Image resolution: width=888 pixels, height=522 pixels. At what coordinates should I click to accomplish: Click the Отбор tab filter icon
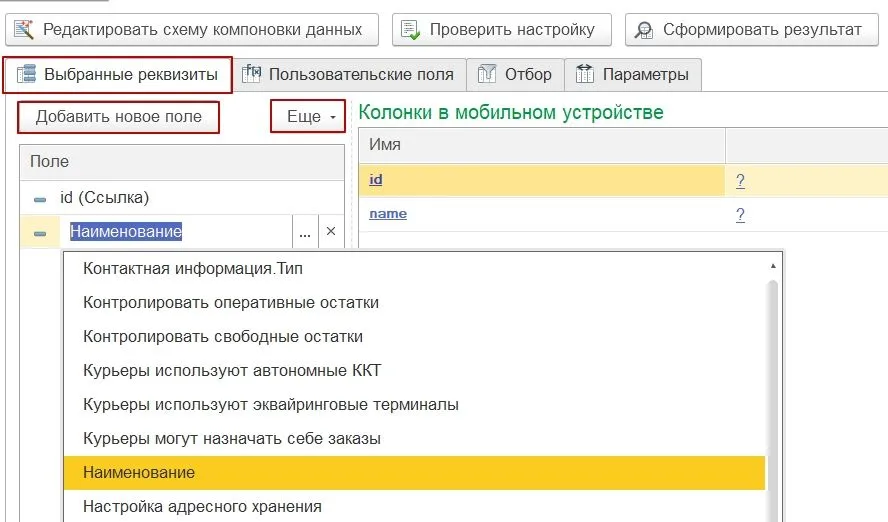(x=487, y=74)
